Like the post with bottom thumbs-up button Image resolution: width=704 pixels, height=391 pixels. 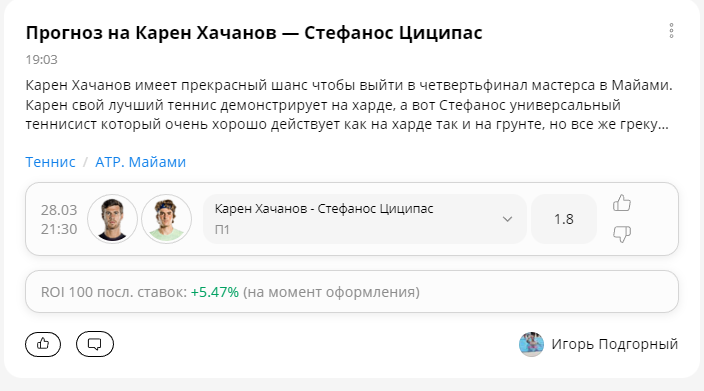(43, 344)
